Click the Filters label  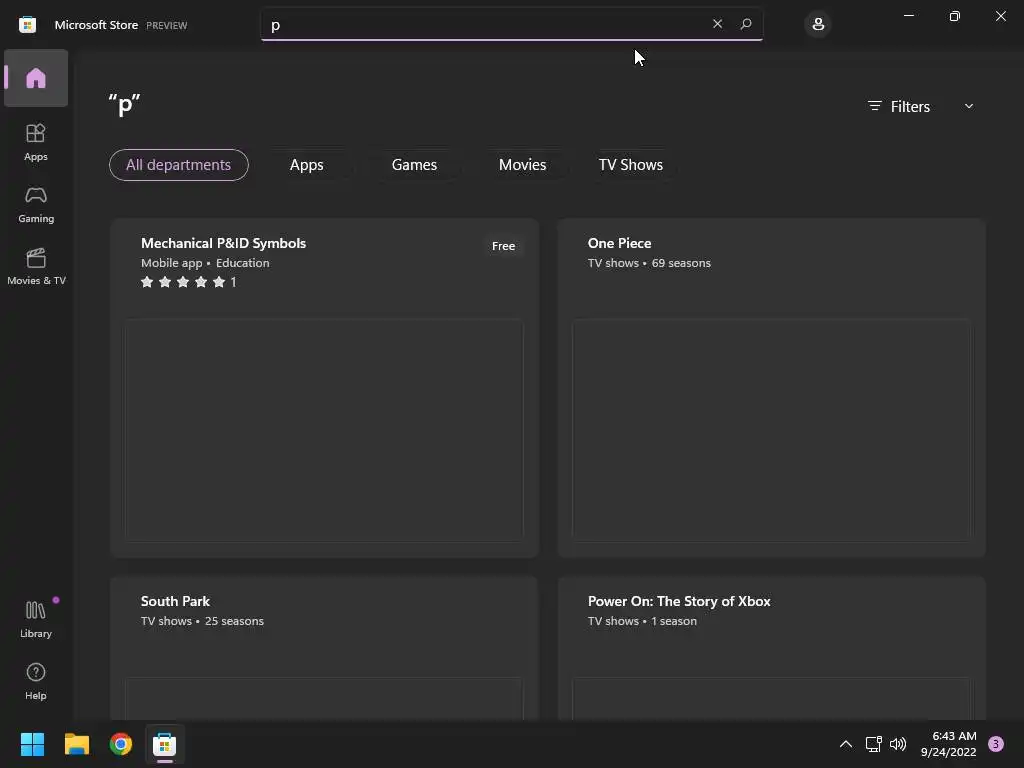(910, 106)
